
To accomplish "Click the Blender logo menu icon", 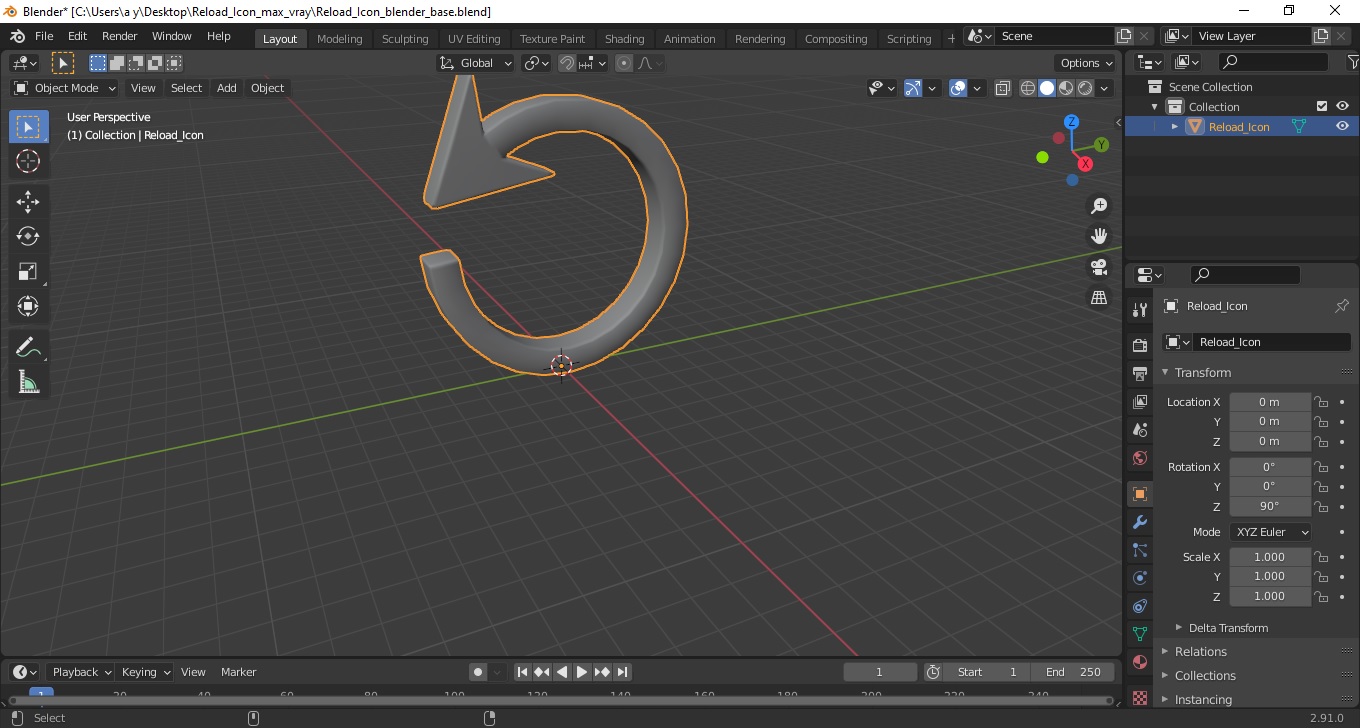I will point(17,36).
